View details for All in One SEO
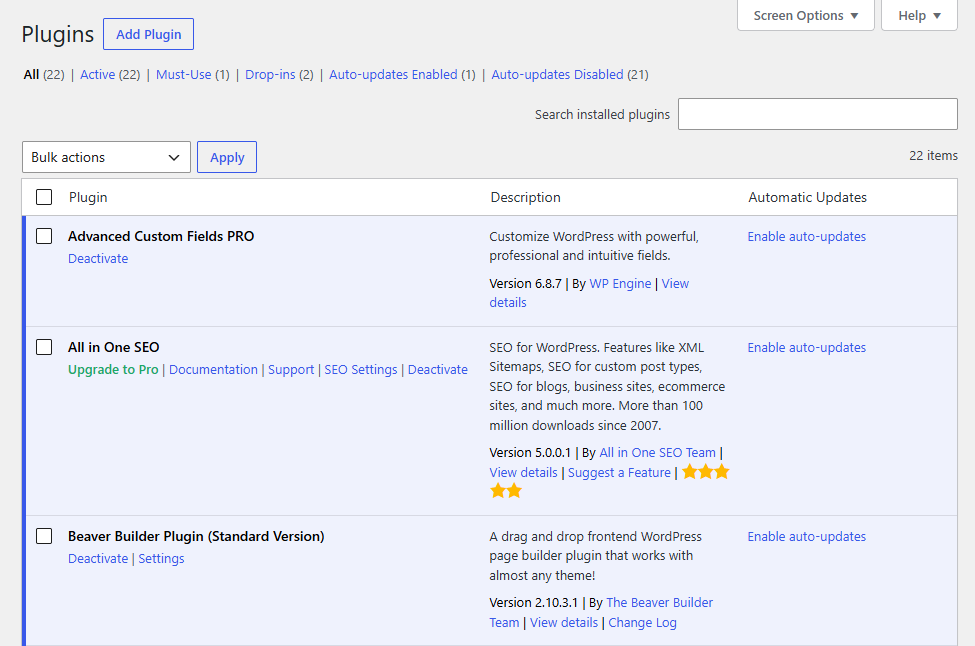The height and width of the screenshot is (646, 975). (524, 473)
